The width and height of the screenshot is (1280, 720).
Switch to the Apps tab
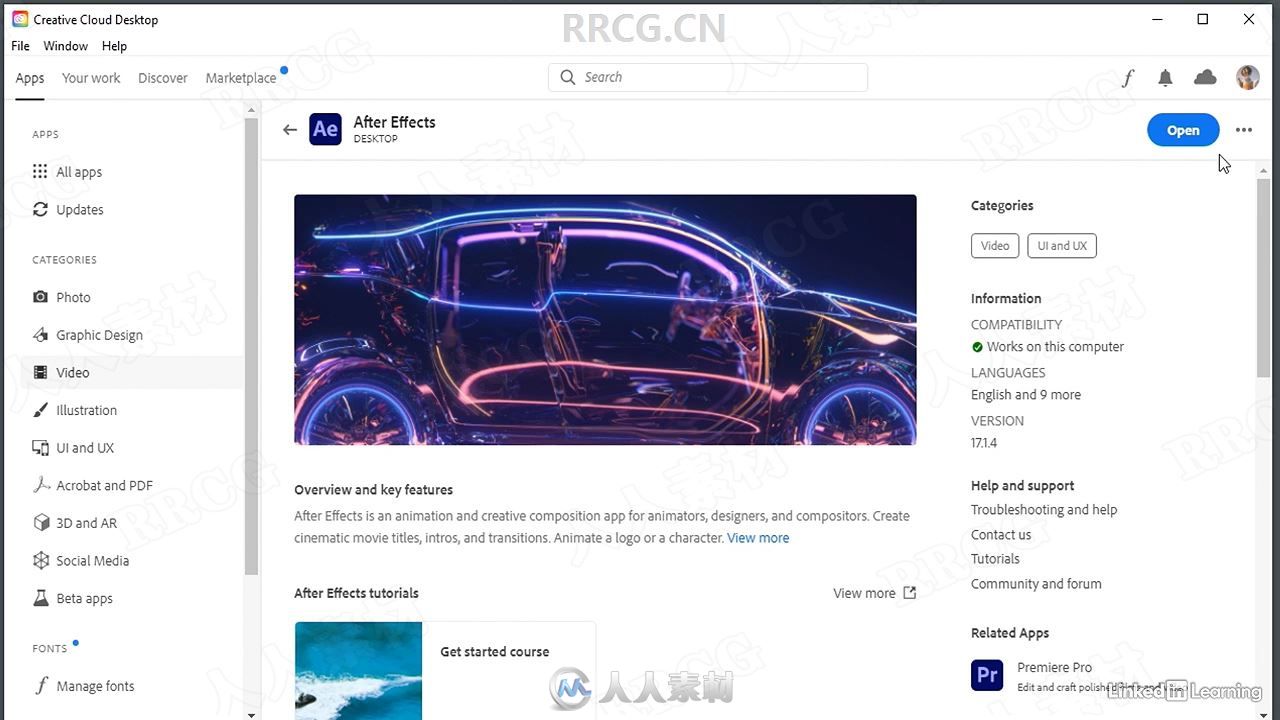tap(30, 78)
